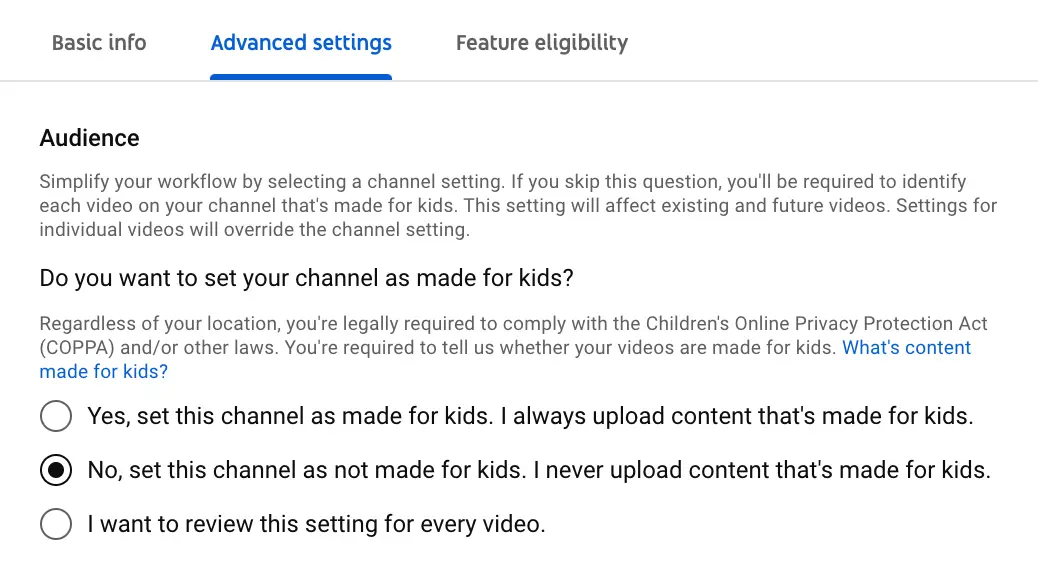
Task: Click the label text 'I want to review this setting'
Action: click(316, 524)
